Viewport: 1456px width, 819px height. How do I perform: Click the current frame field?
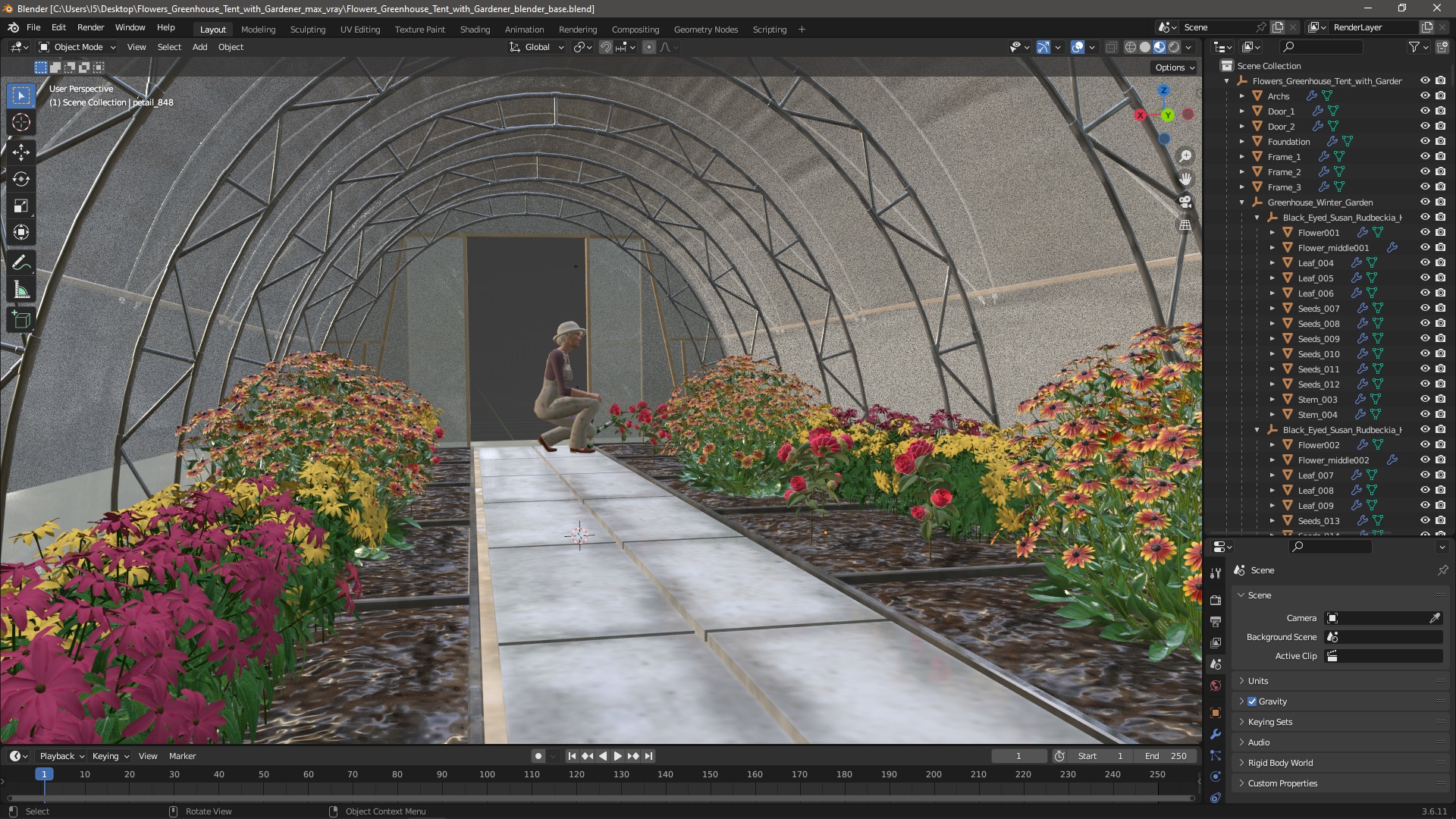click(1018, 756)
